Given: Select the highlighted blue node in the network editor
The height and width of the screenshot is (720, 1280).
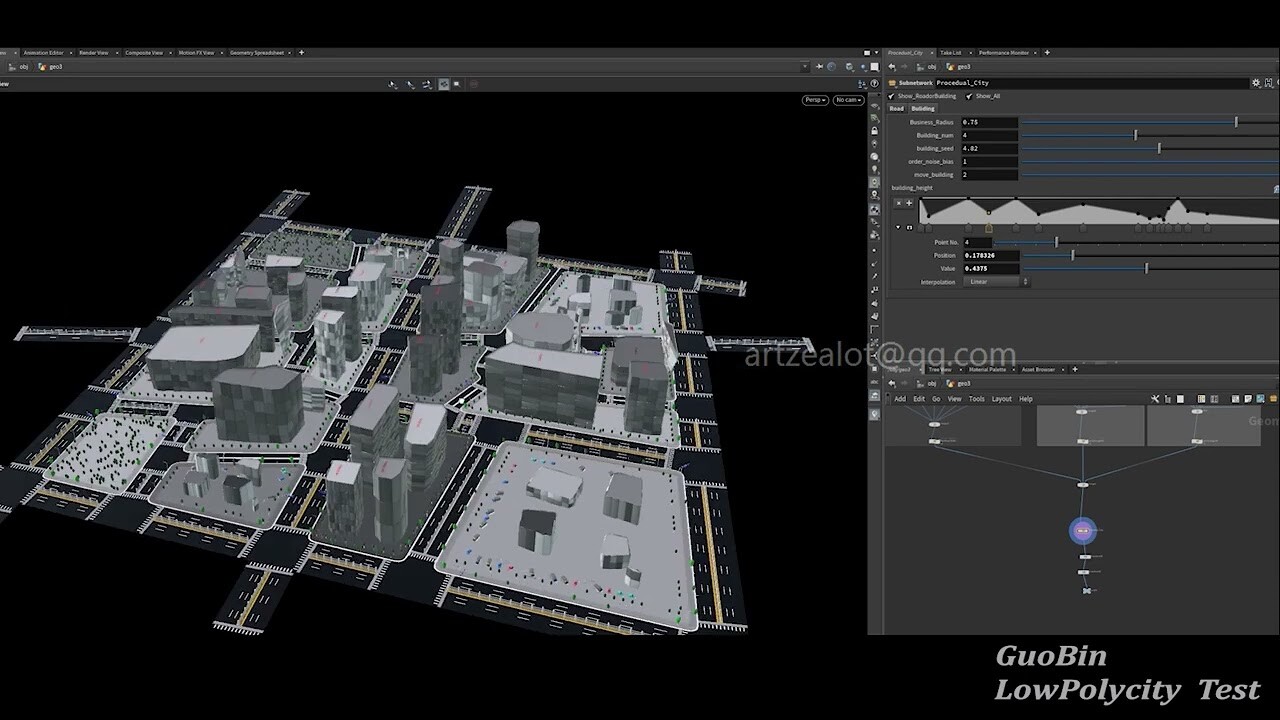Looking at the screenshot, I should coord(1083,531).
